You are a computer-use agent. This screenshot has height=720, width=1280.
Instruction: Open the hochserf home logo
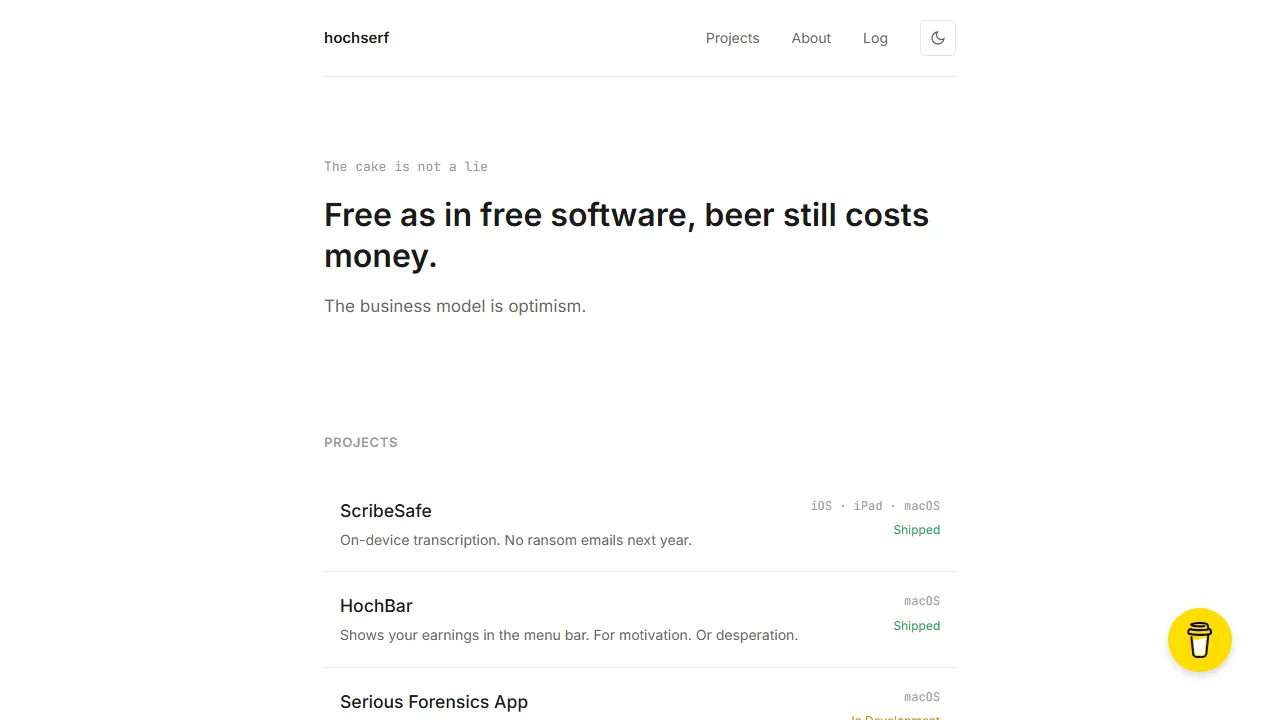click(x=356, y=37)
